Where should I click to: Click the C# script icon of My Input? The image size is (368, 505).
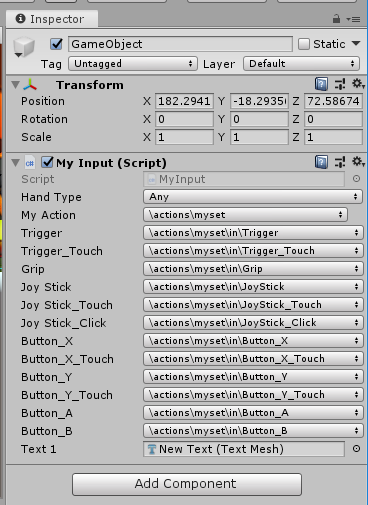[x=30, y=163]
